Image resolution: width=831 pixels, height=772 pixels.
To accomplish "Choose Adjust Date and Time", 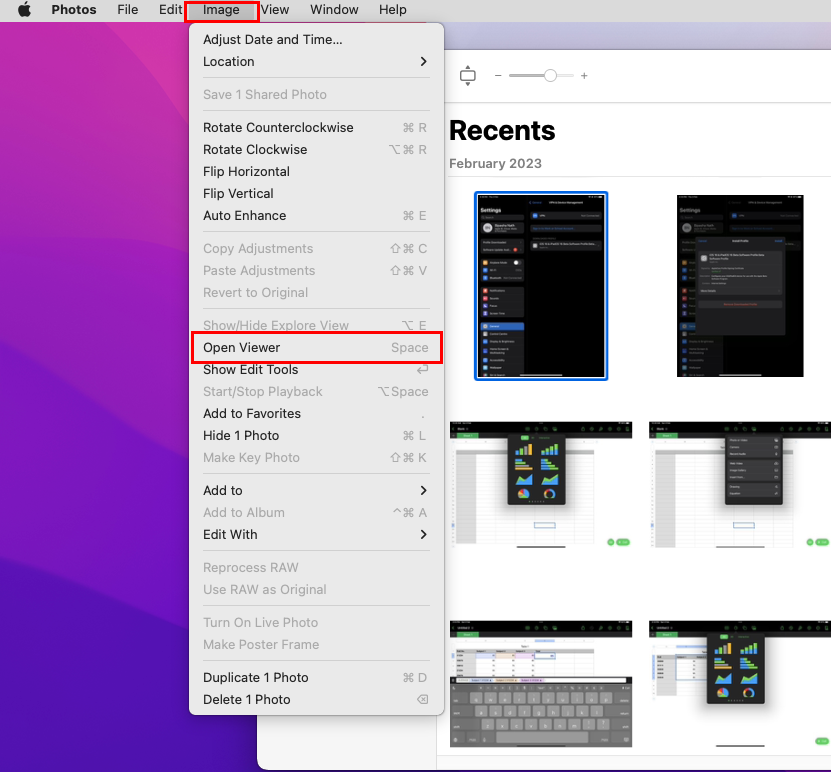I will coord(316,40).
